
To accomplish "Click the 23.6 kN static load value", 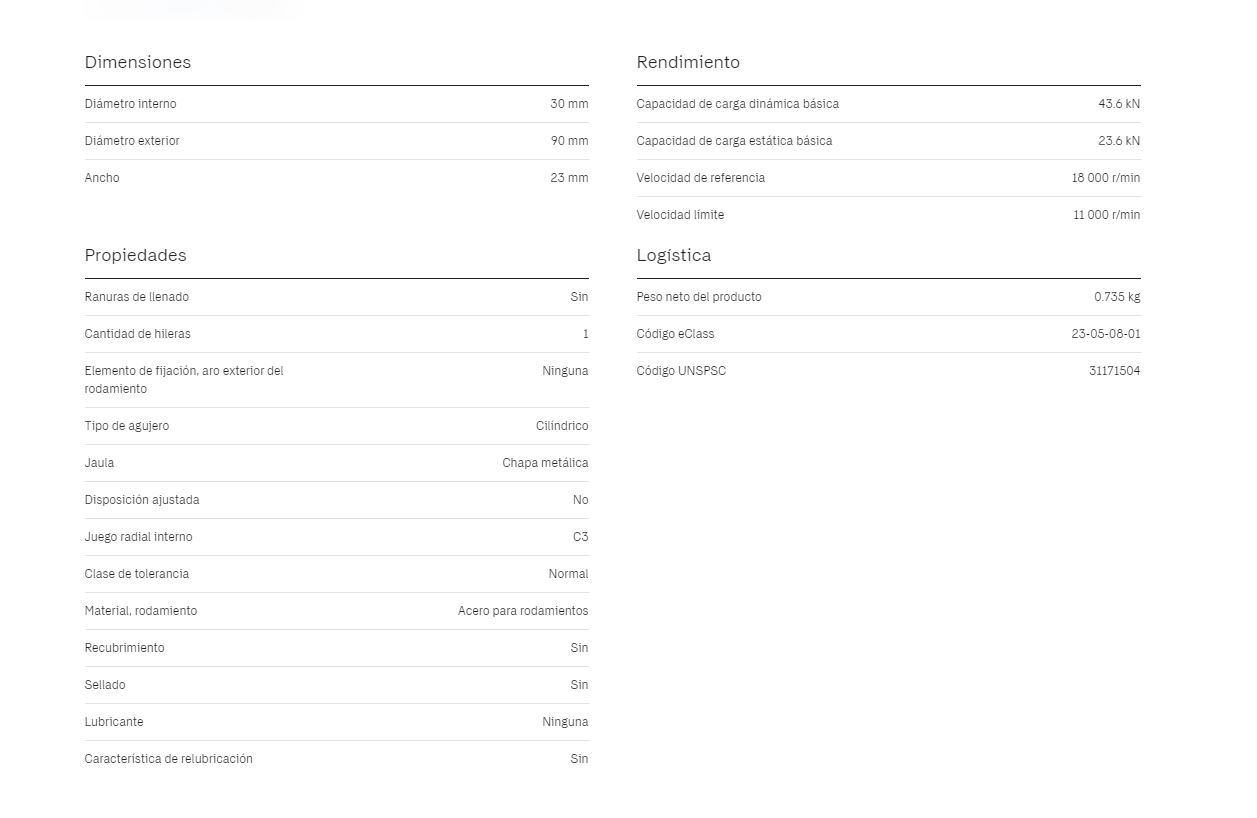I will [1119, 141].
